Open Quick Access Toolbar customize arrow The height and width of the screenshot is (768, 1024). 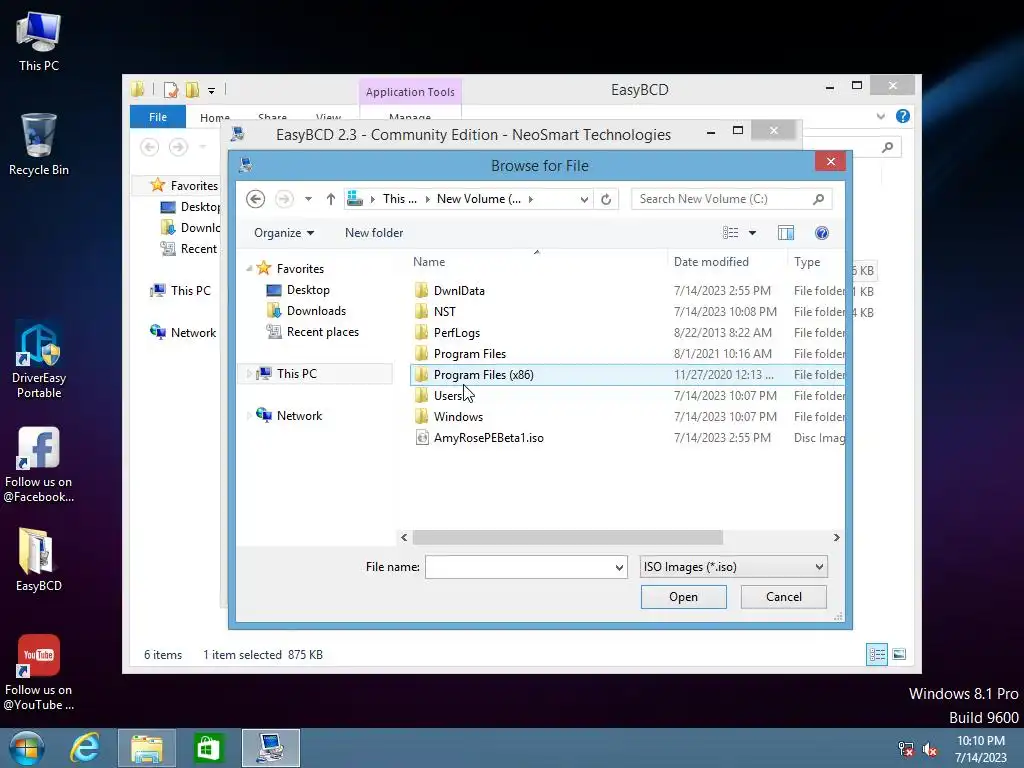click(x=212, y=90)
